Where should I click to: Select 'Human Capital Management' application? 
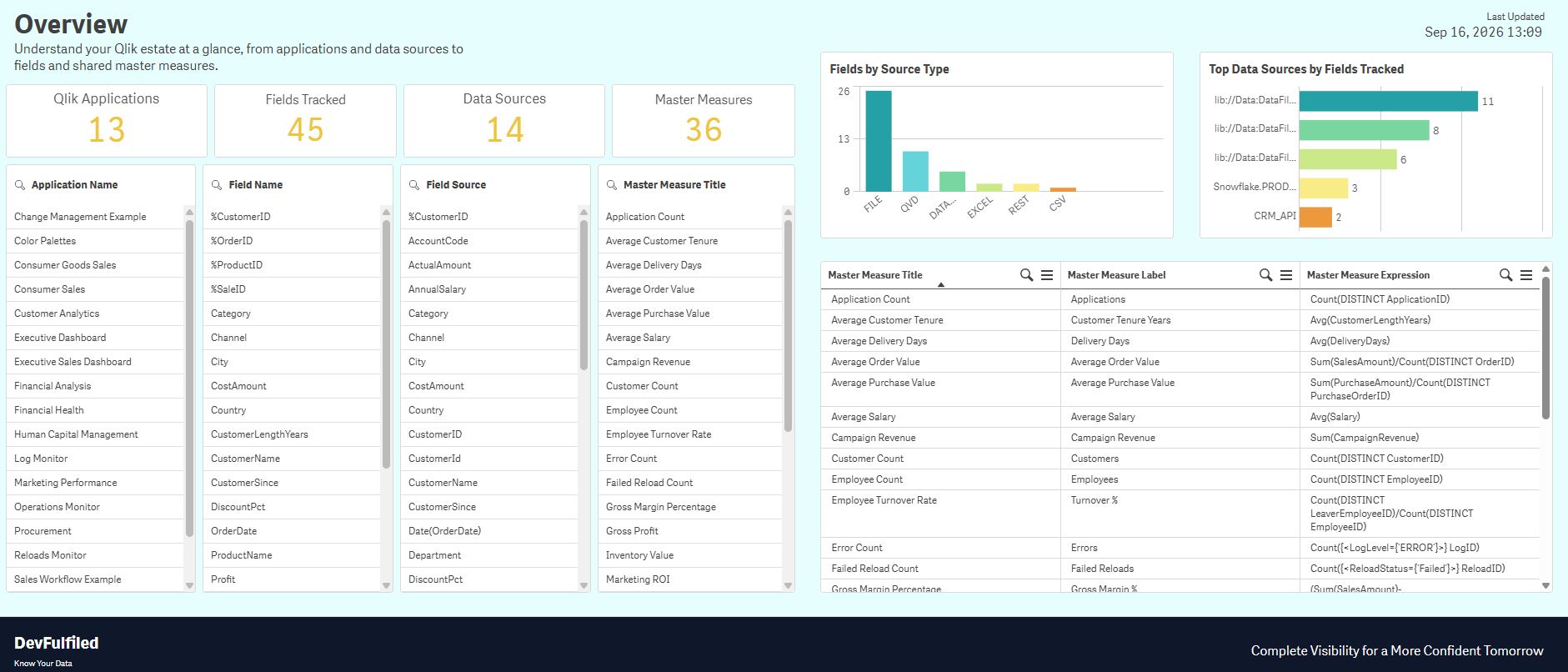95,434
